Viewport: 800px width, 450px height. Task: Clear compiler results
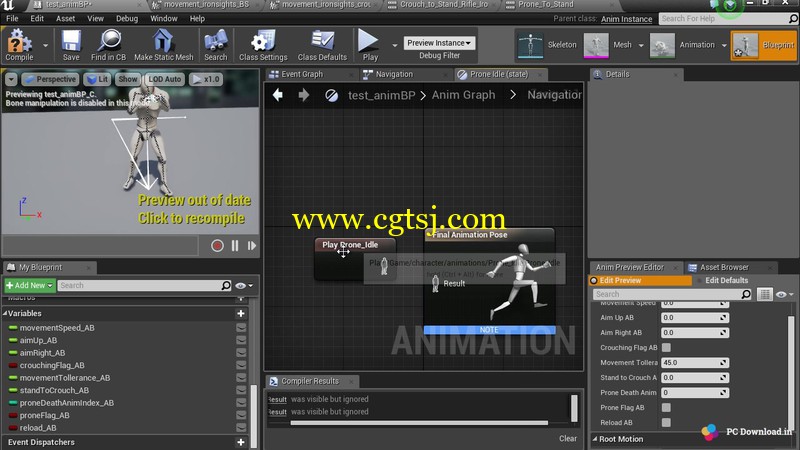pos(567,439)
